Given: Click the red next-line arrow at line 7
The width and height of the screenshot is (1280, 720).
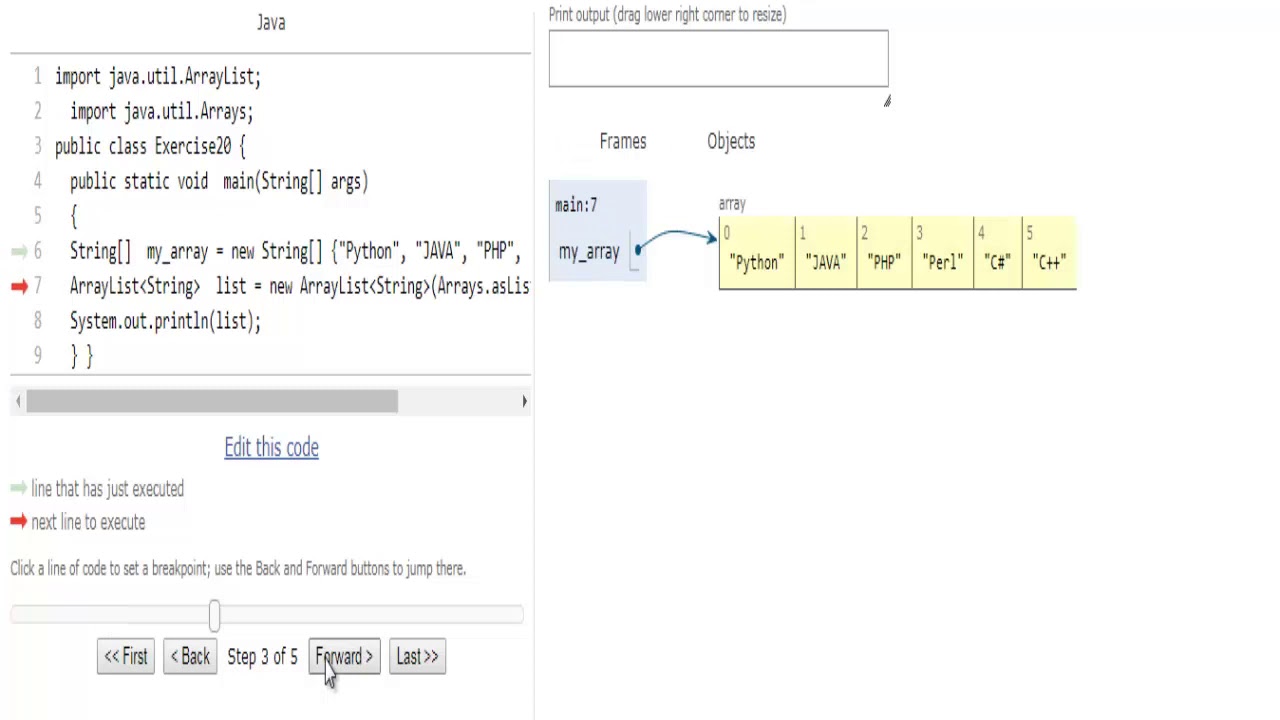Looking at the screenshot, I should point(19,287).
